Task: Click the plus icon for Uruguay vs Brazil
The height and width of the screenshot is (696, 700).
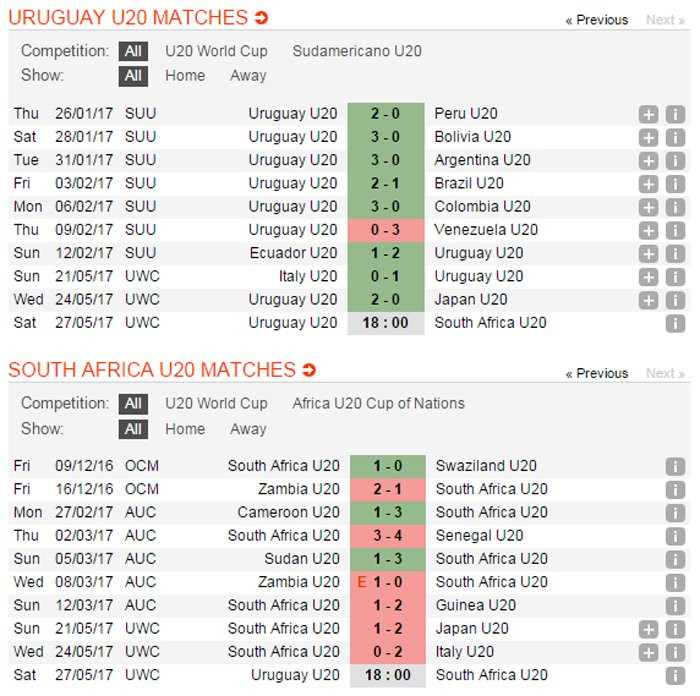Action: pyautogui.click(x=648, y=184)
